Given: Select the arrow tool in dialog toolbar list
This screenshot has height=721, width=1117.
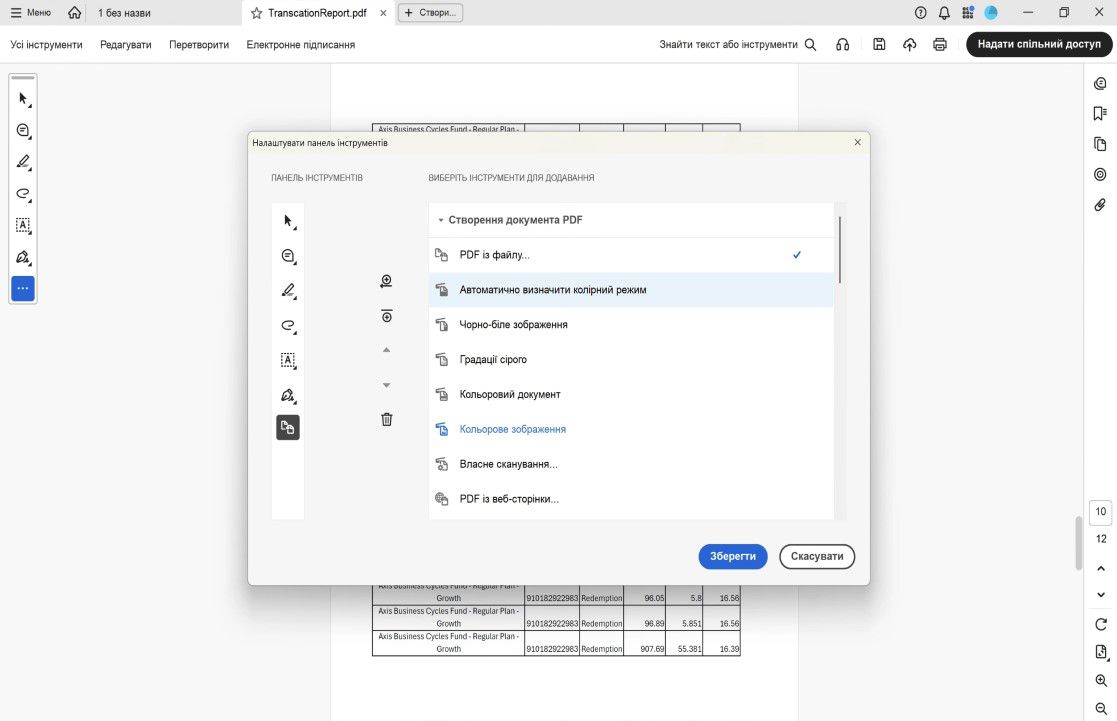Looking at the screenshot, I should [288, 221].
